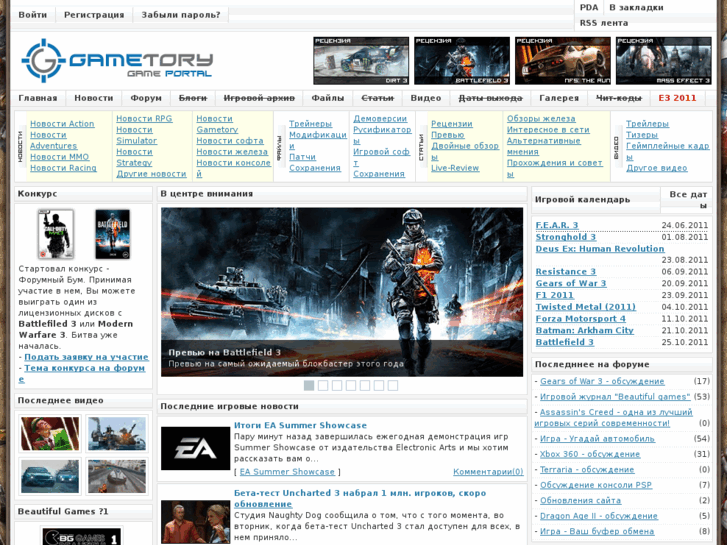Click the tank video thumbnail
727x545 pixels.
[x=117, y=433]
